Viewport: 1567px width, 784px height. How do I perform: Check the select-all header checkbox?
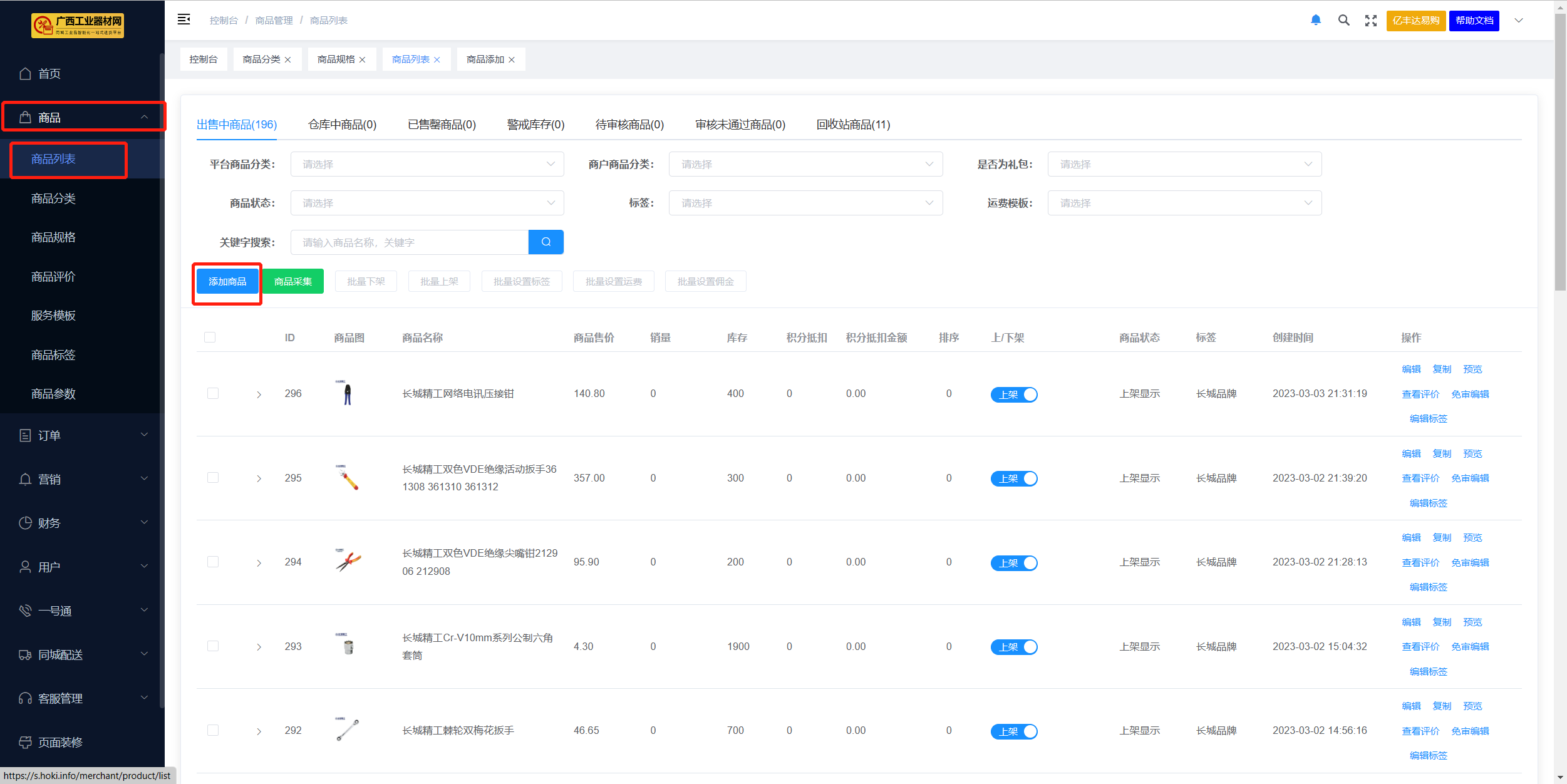(210, 338)
